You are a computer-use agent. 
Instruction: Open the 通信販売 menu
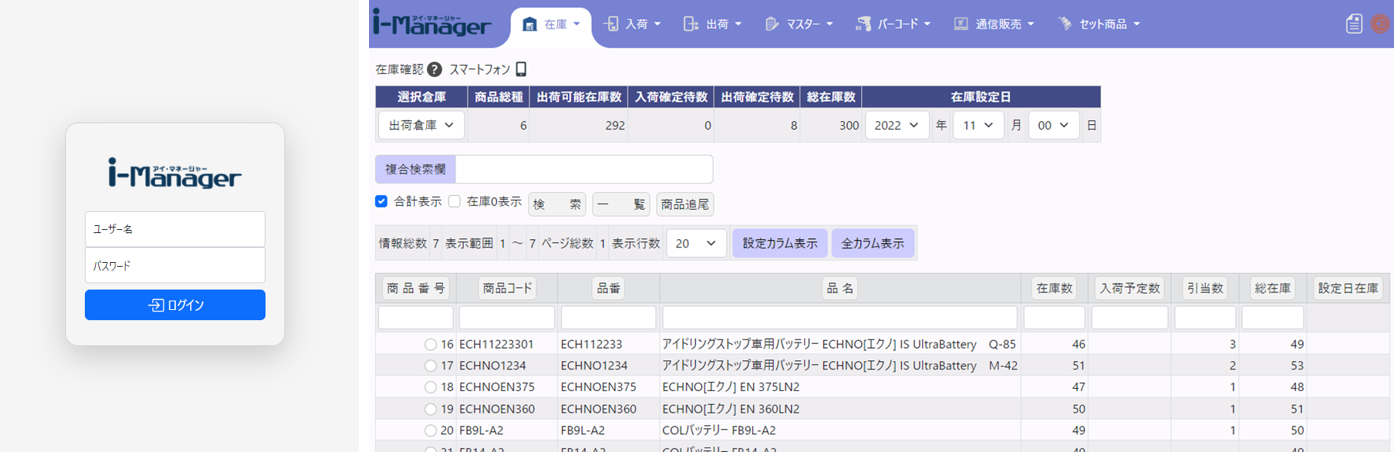993,24
